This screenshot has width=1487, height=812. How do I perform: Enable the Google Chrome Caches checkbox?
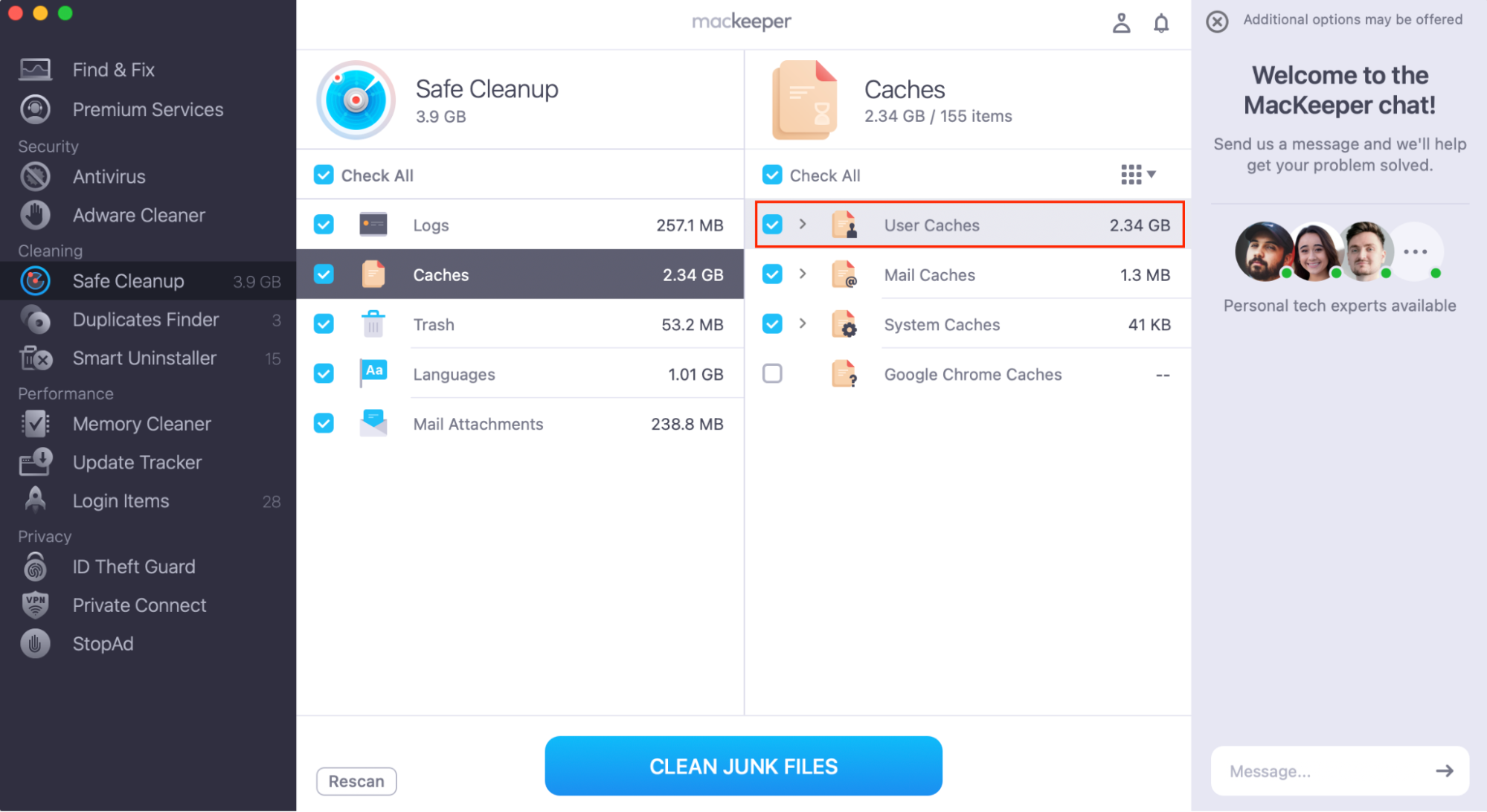(x=772, y=373)
